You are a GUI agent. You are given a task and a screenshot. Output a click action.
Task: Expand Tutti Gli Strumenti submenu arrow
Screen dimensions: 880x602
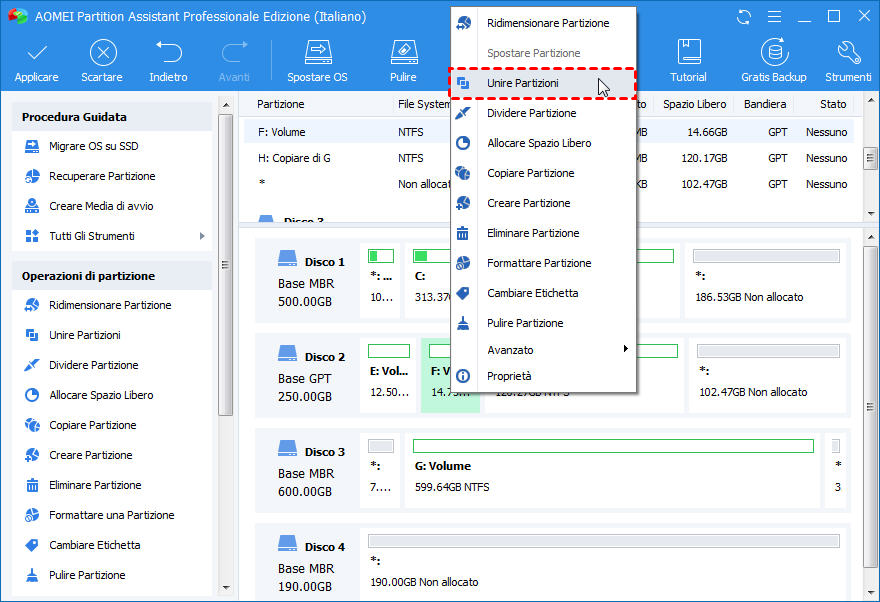click(202, 236)
